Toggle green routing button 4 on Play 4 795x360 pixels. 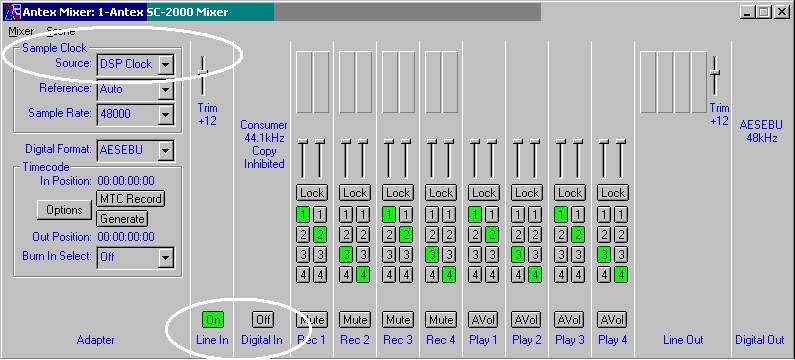pos(621,275)
